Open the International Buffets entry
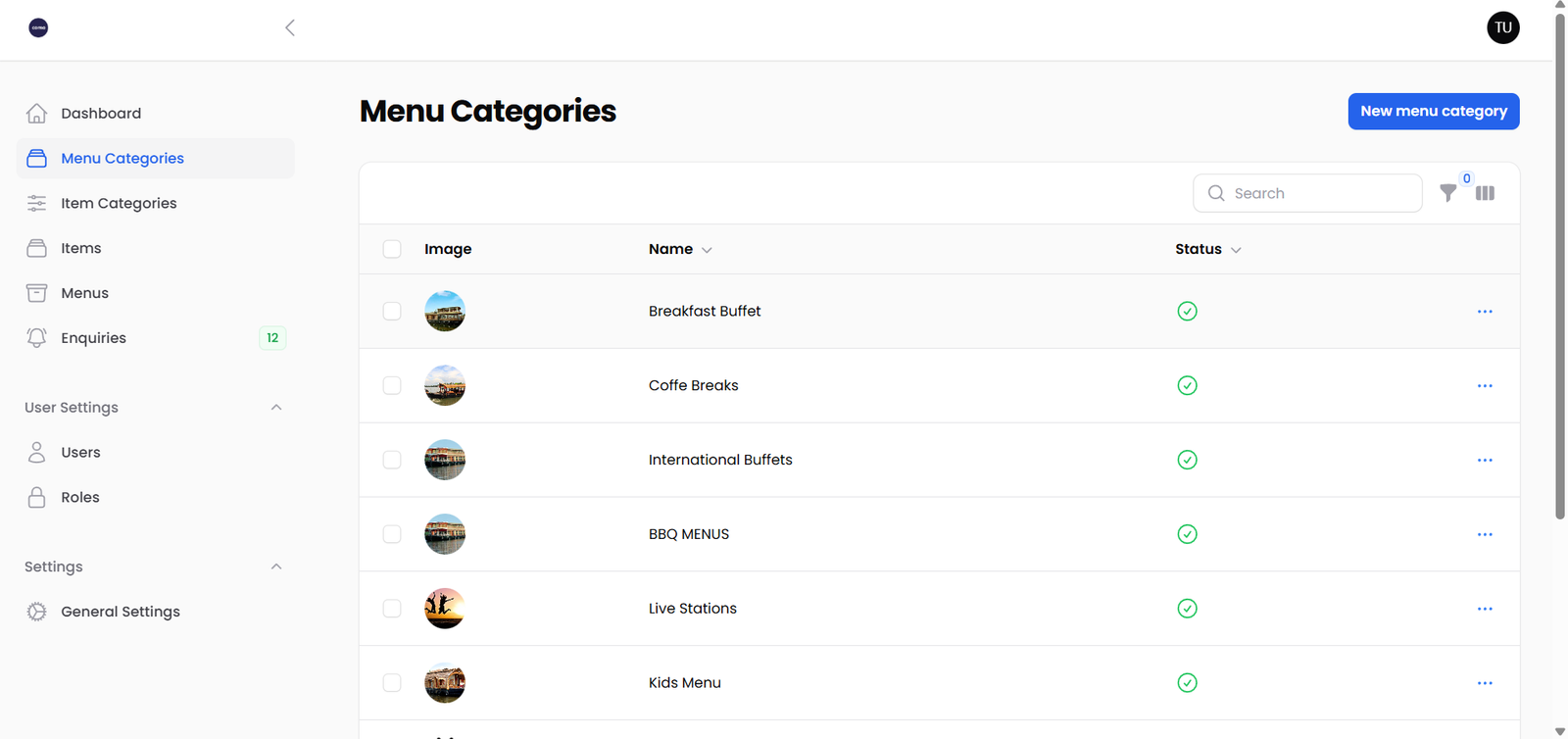Viewport: 1568px width, 739px height. [x=720, y=460]
